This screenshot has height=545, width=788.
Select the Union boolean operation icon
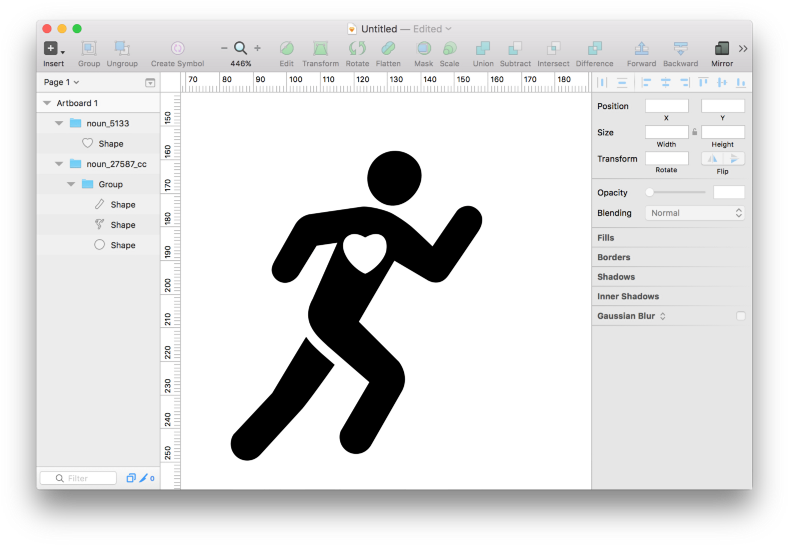click(483, 48)
